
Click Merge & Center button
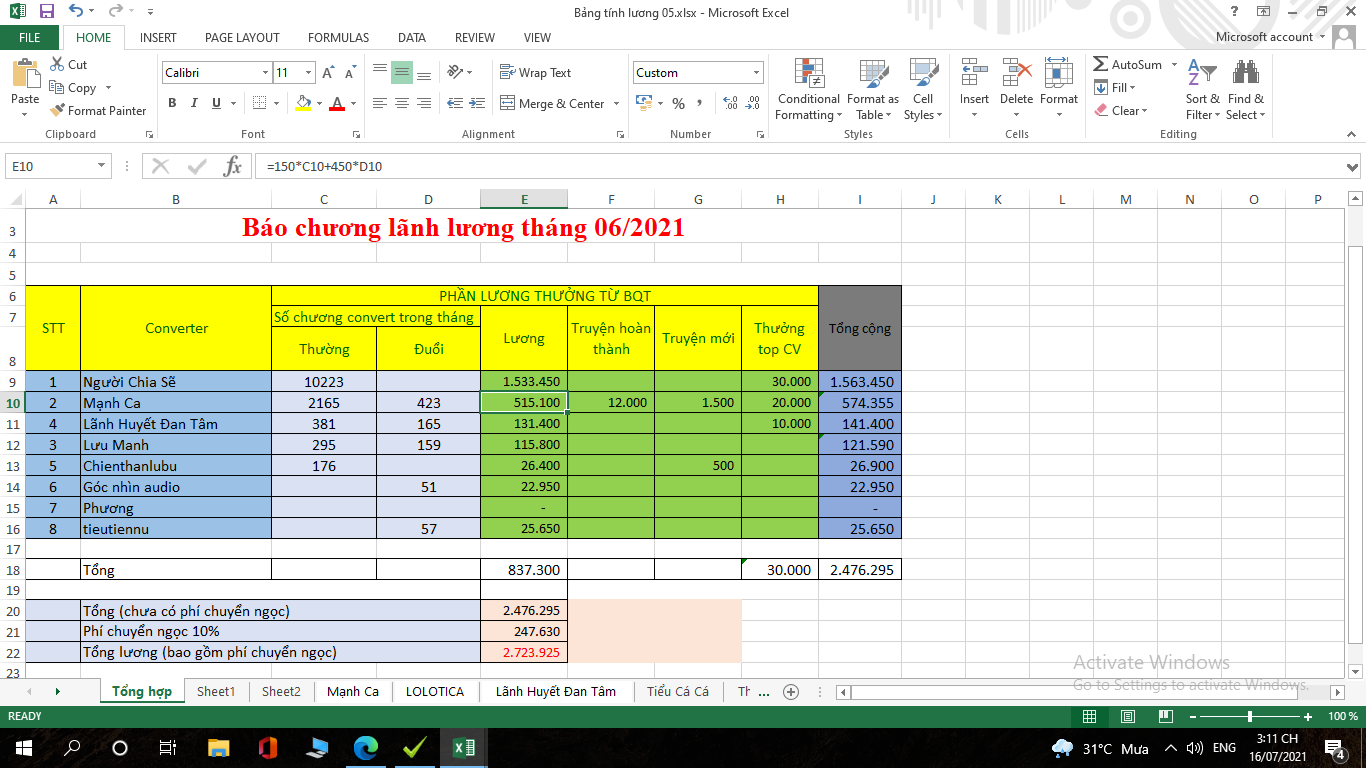tap(552, 104)
